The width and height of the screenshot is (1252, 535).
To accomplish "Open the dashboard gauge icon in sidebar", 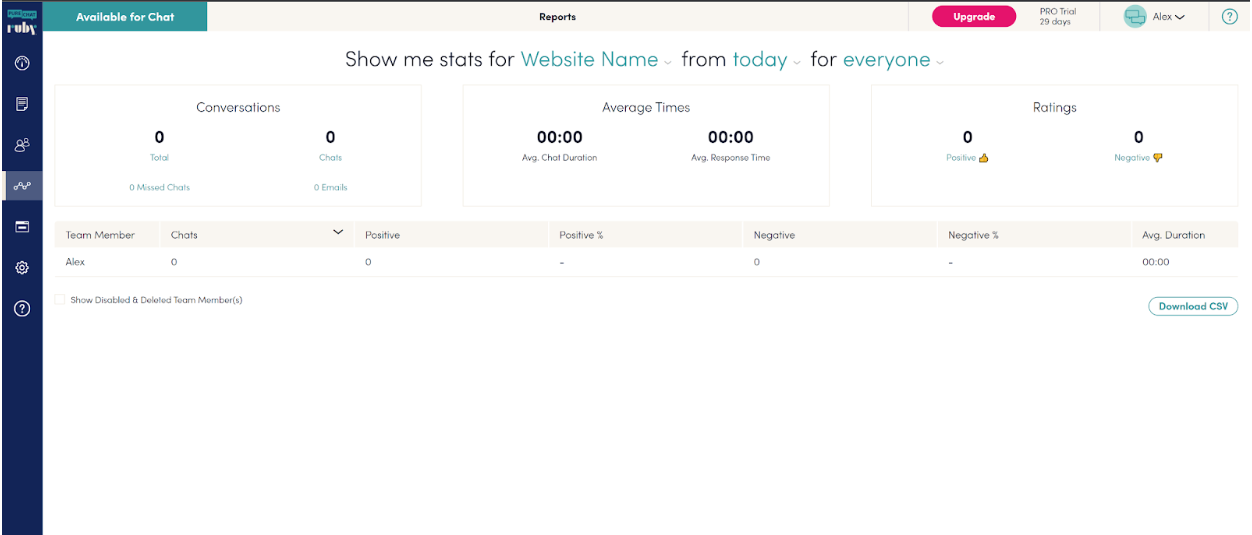I will coord(22,64).
